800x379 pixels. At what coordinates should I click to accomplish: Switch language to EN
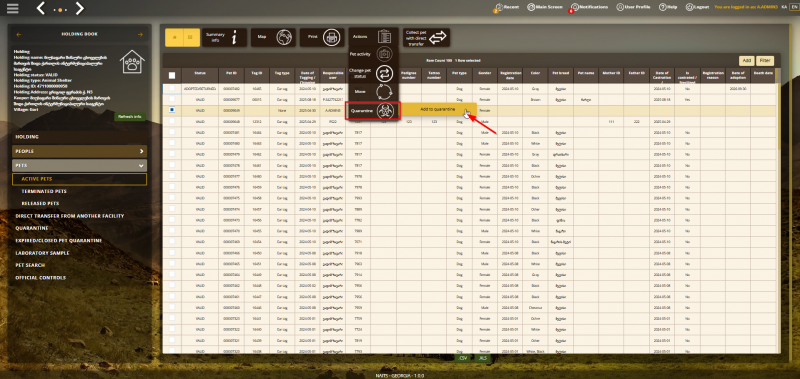coord(793,7)
